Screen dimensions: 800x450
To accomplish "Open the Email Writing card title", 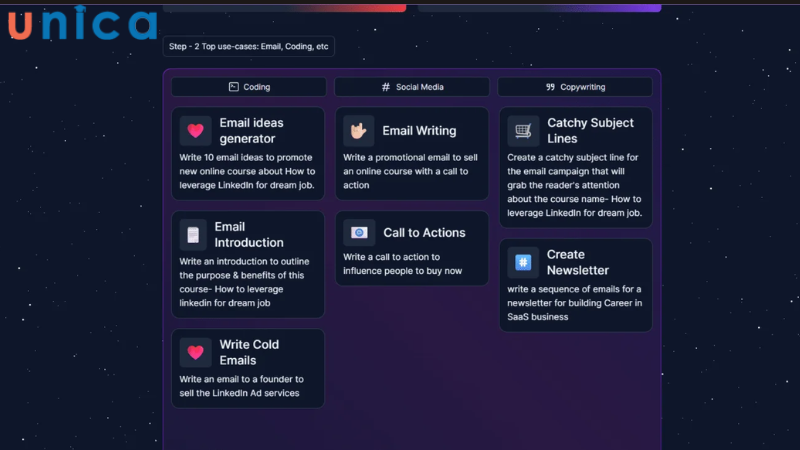I will (x=419, y=131).
